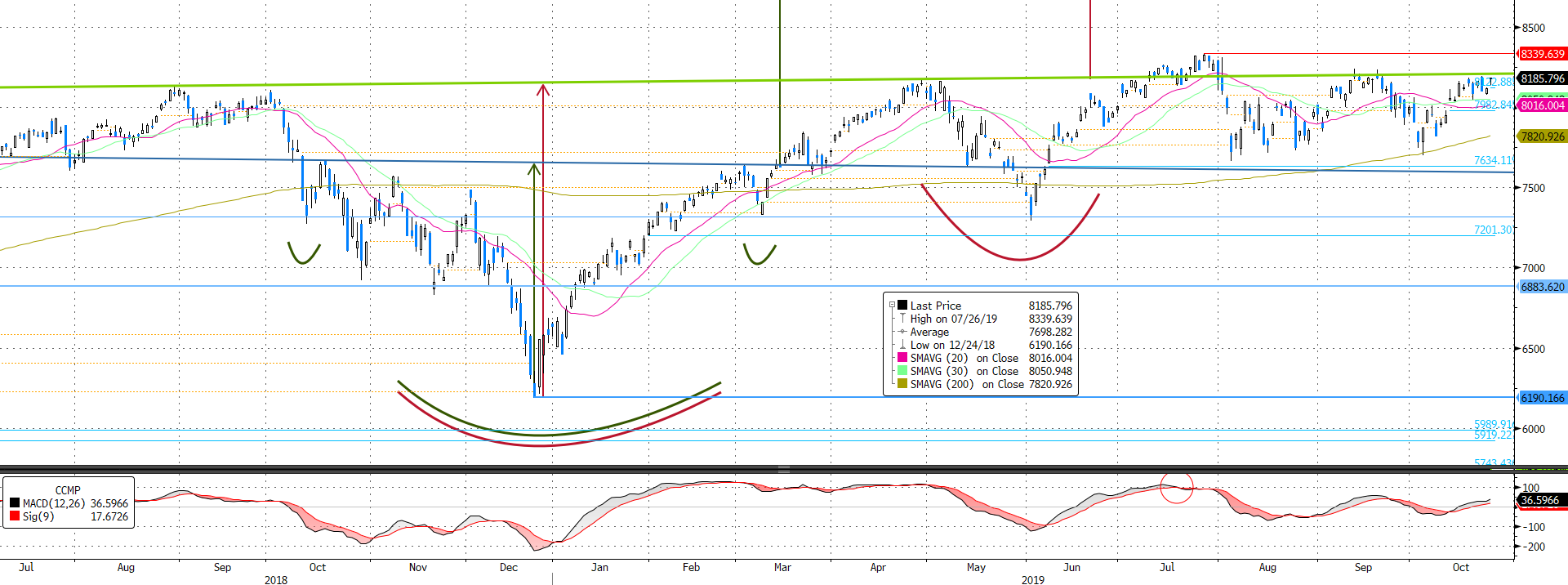Image resolution: width=1568 pixels, height=585 pixels.
Task: Select the 'Average' legend label
Action: point(929,332)
